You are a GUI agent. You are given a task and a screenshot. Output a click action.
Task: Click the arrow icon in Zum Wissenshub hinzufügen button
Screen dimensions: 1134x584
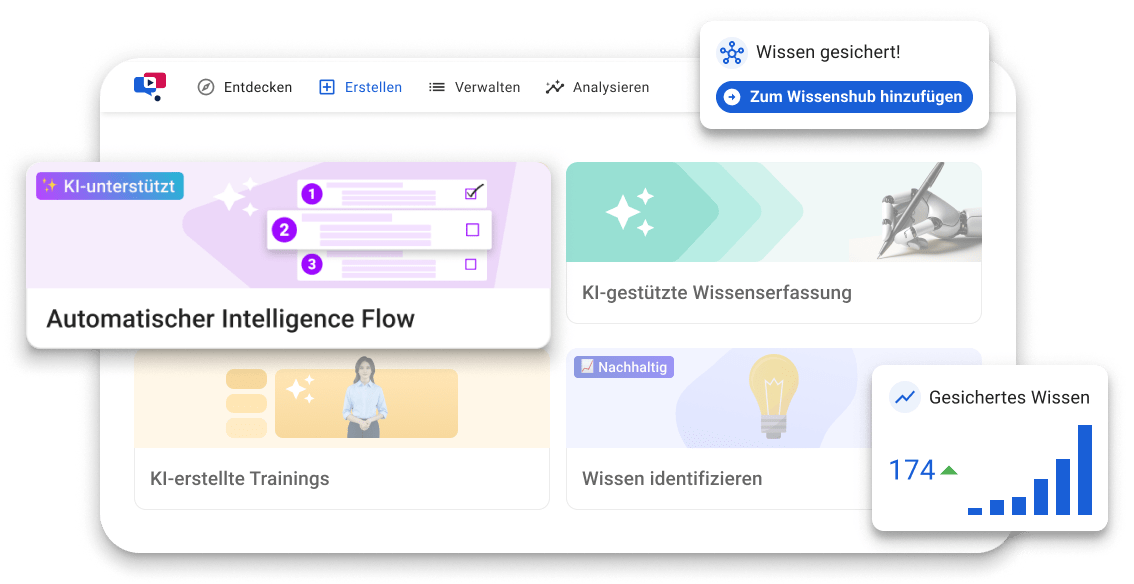tap(732, 97)
